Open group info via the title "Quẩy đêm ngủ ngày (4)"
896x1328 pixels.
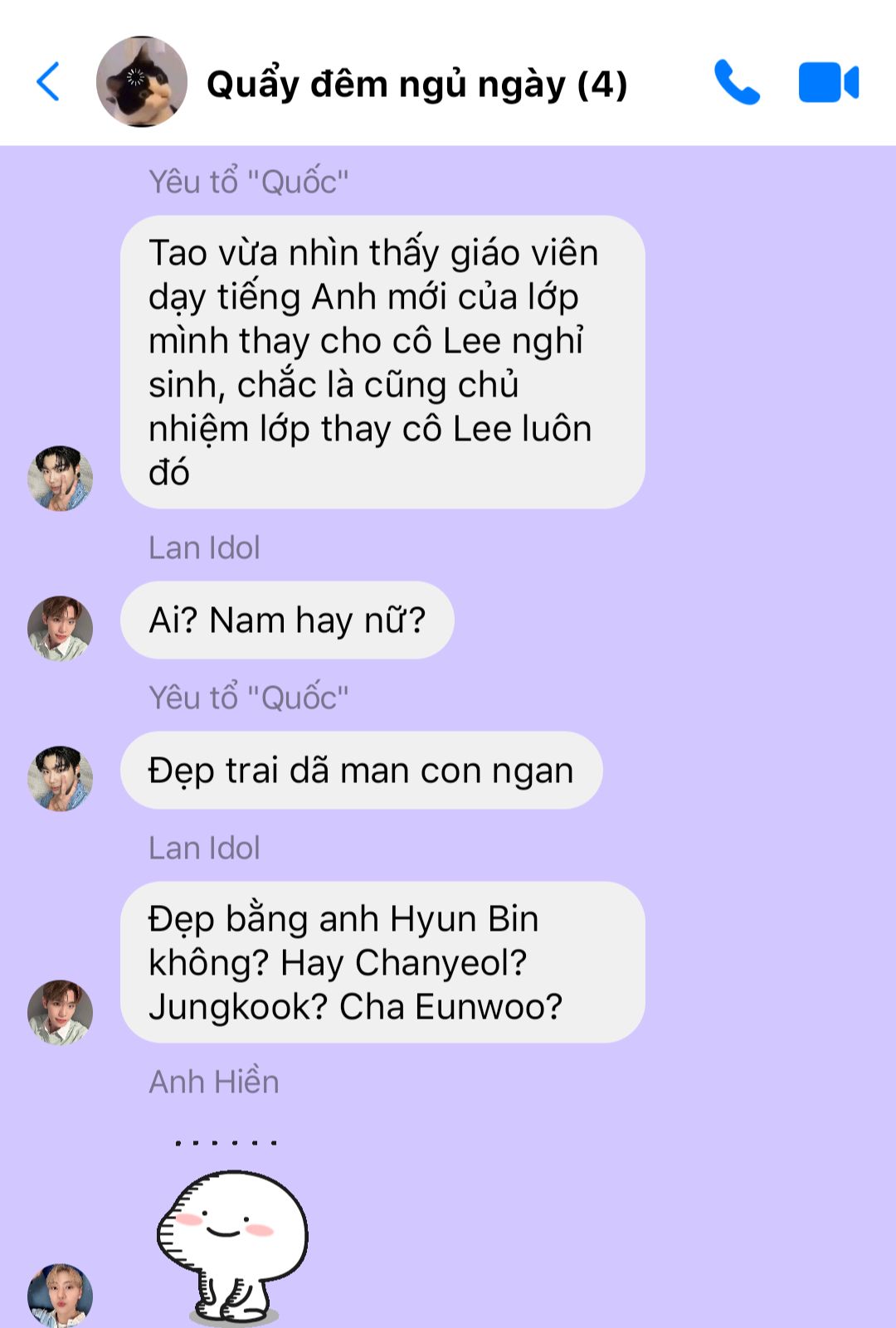[416, 84]
